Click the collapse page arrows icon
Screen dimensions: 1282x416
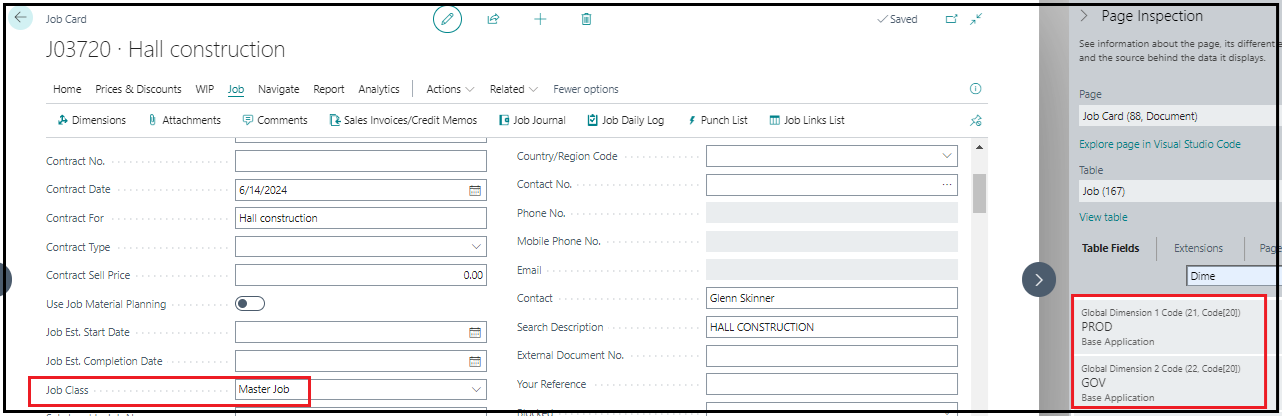click(976, 19)
